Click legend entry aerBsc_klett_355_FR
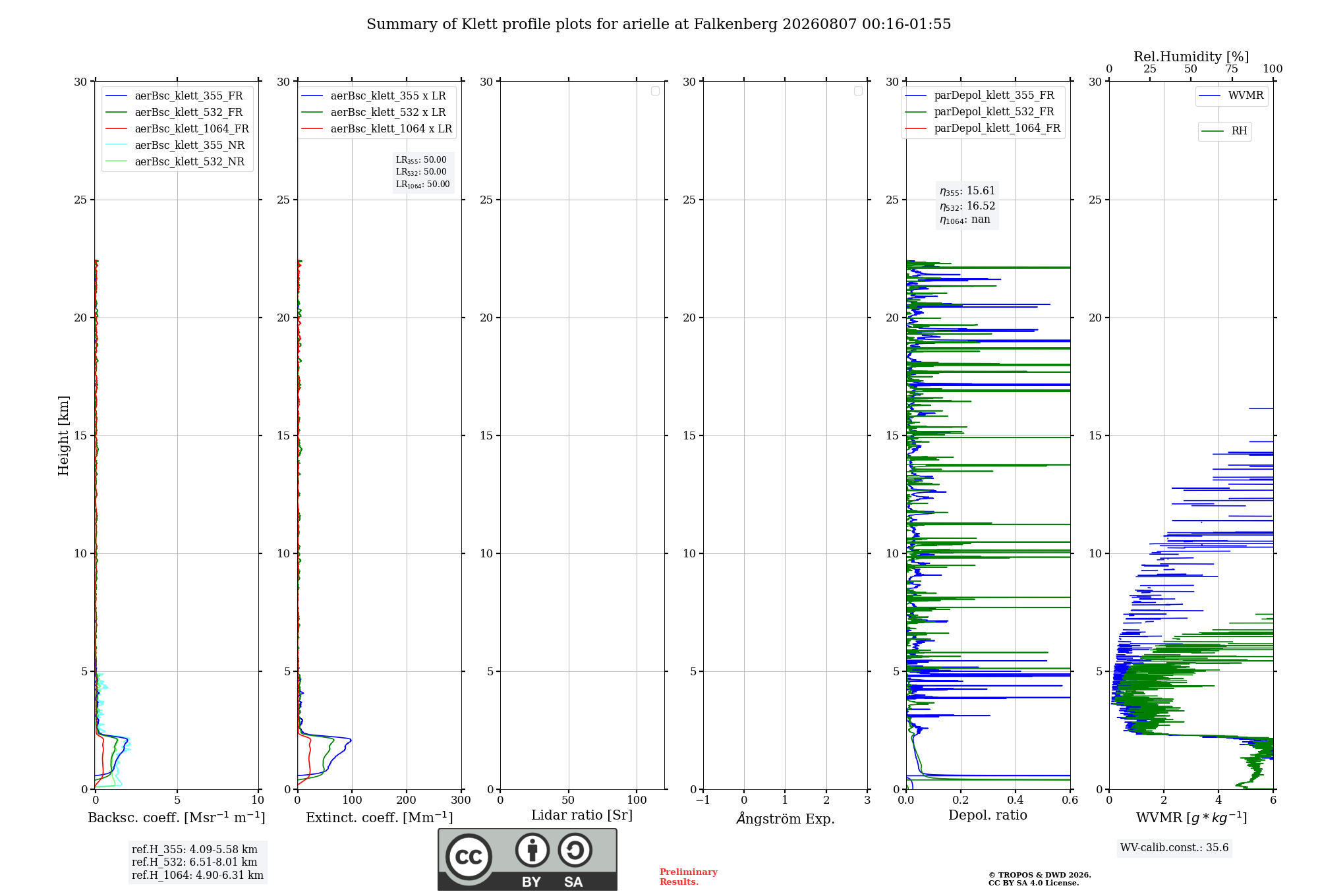Viewport: 1318px width, 896px height. (x=177, y=96)
